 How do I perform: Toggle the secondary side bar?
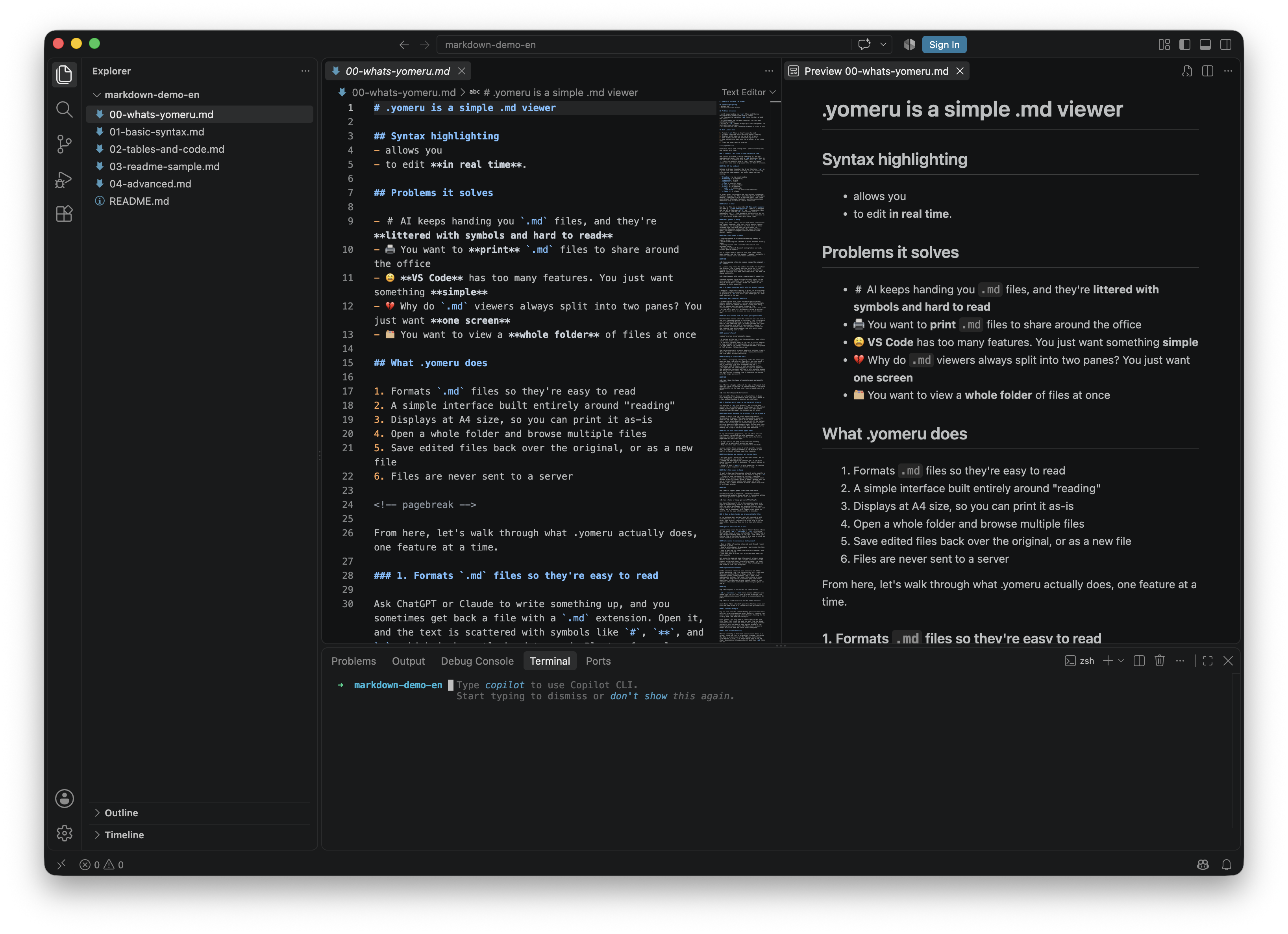coord(1225,44)
